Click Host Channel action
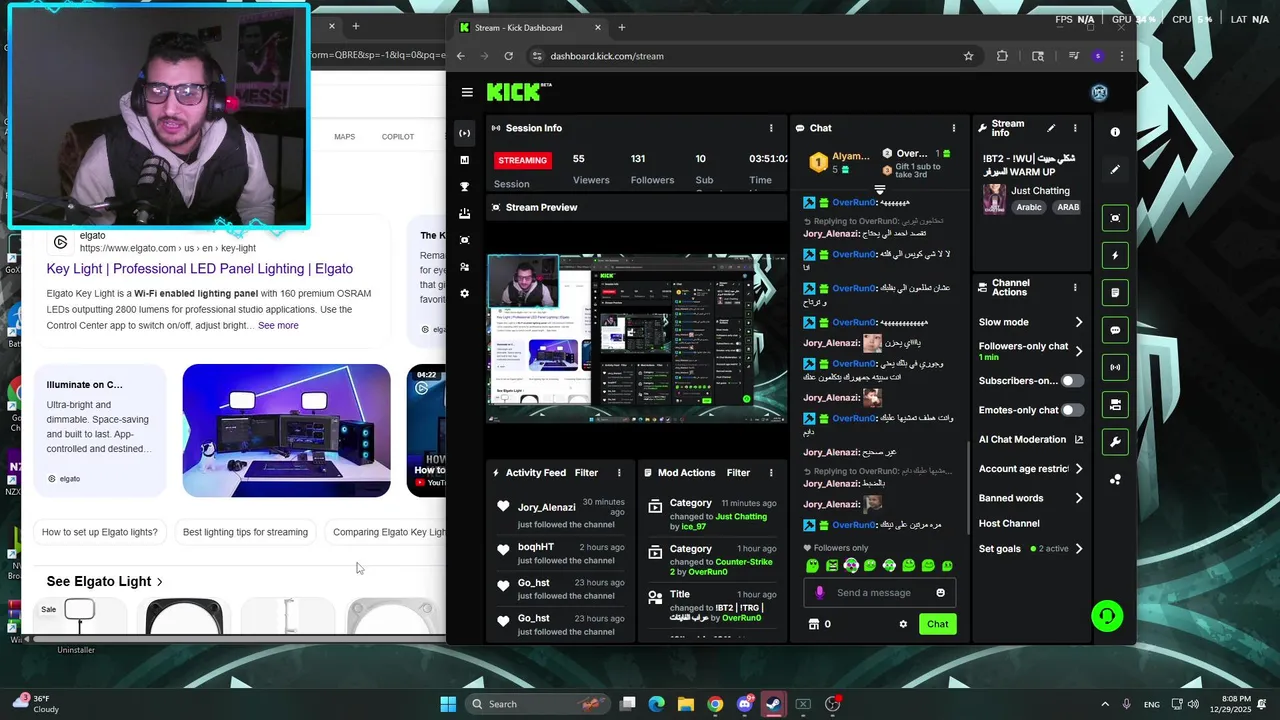 1009,524
